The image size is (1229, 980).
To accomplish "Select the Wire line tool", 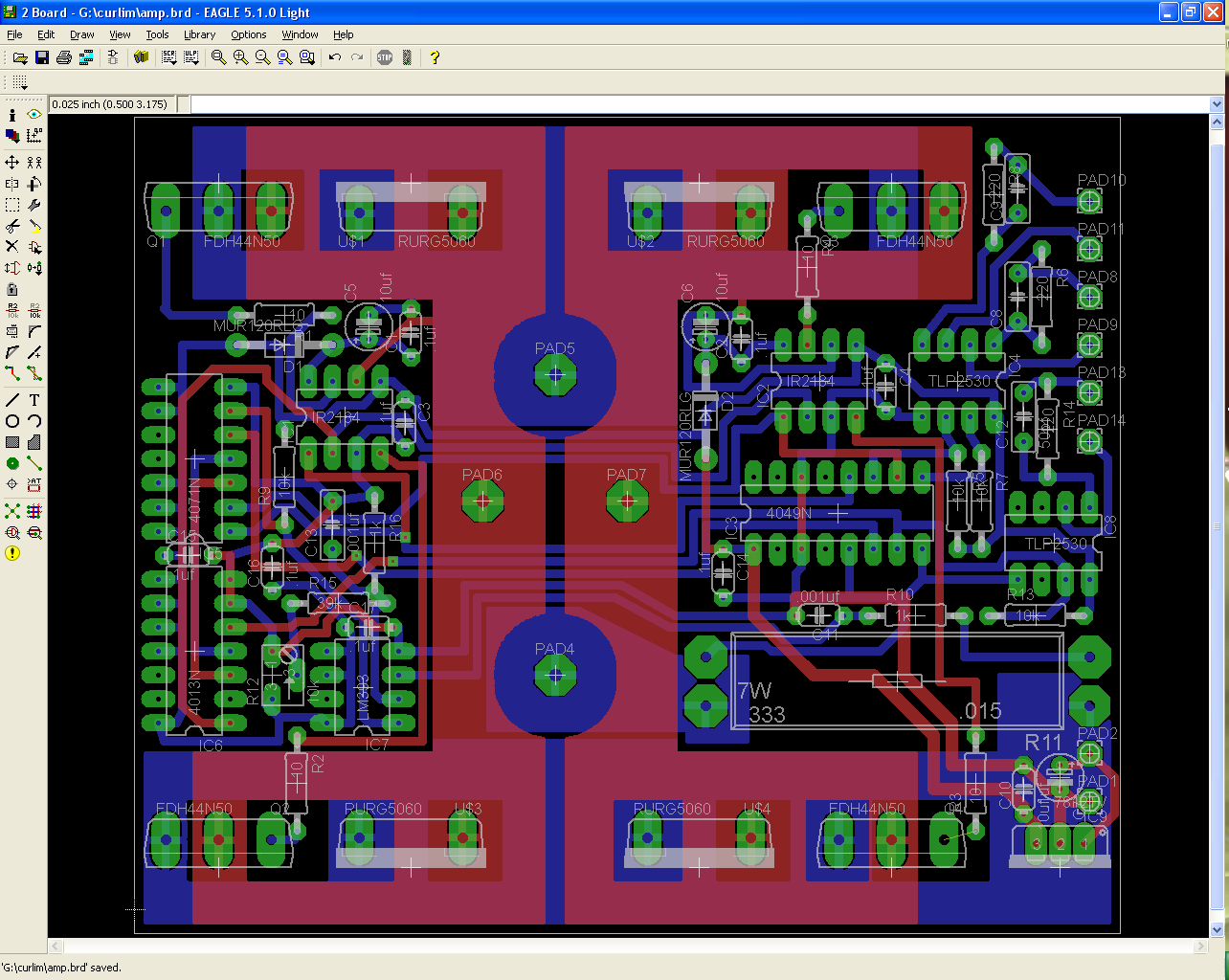I will click(12, 400).
